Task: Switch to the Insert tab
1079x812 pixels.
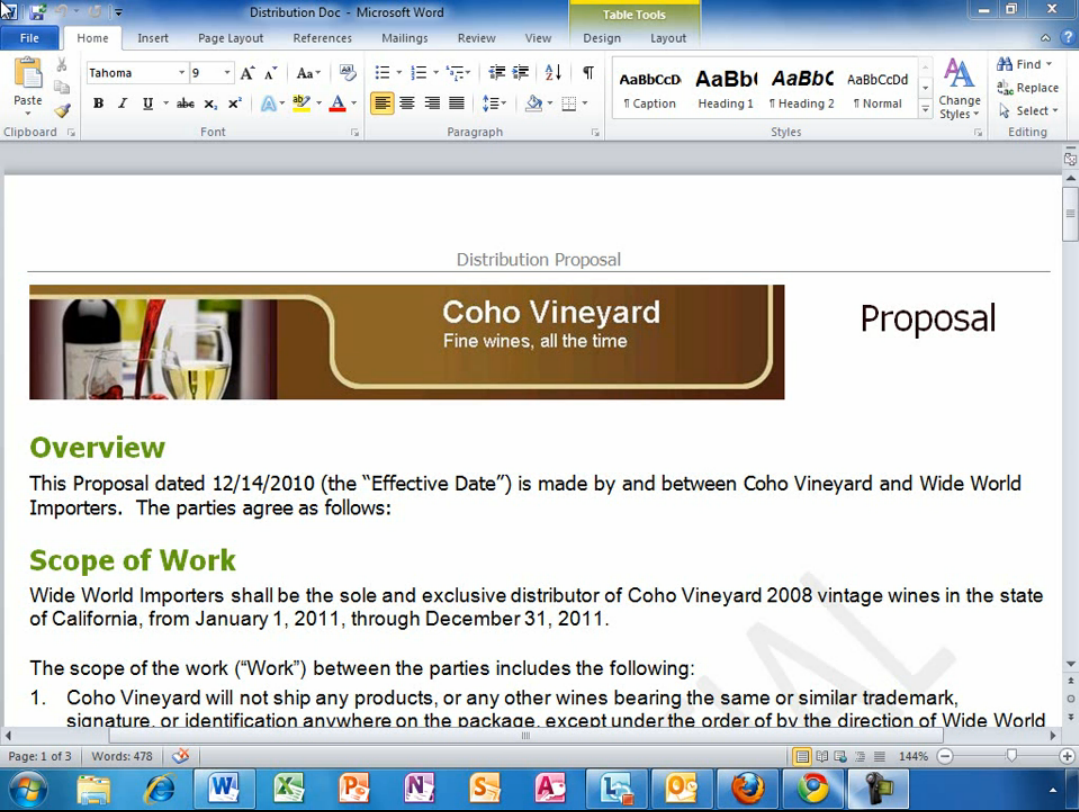Action: [153, 39]
